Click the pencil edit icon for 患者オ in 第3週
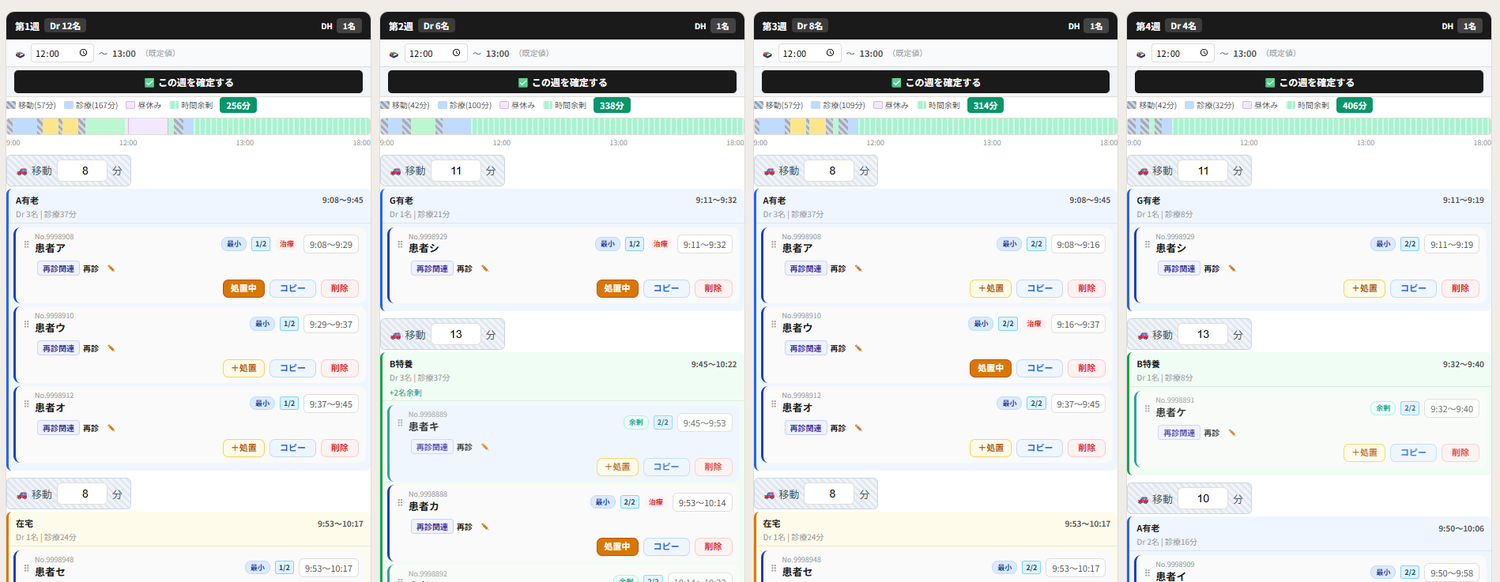Viewport: 1500px width, 582px height. pos(859,428)
